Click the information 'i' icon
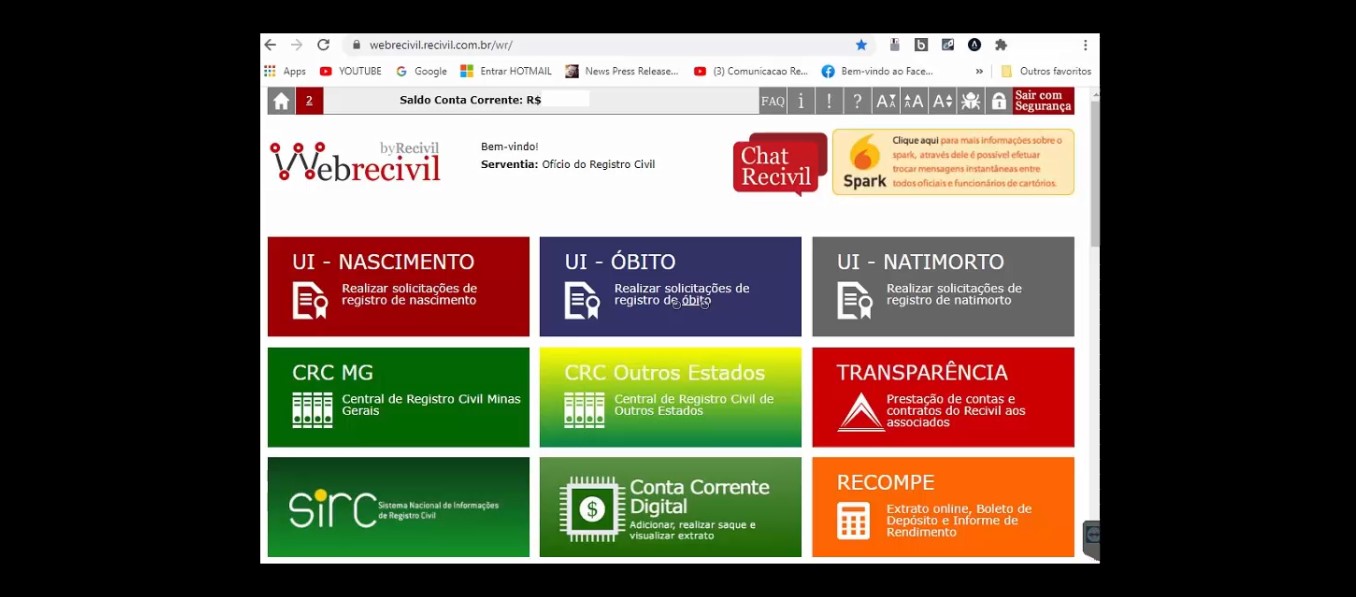This screenshot has width=1356, height=597. coord(800,101)
